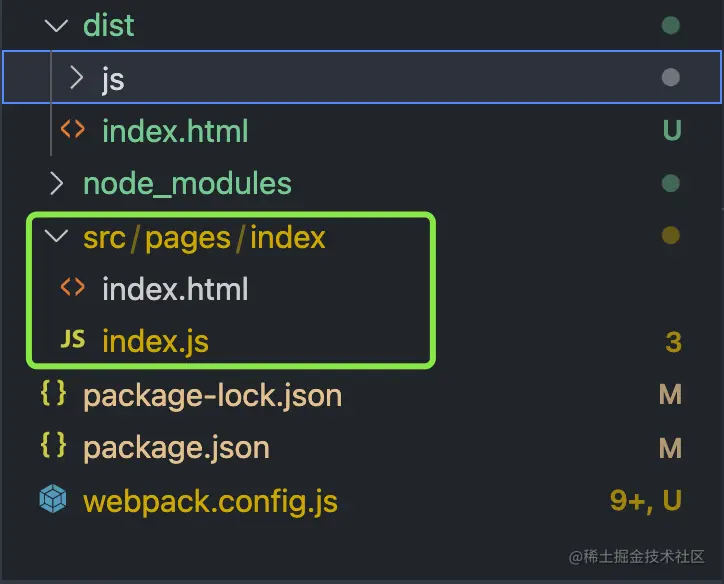Open webpack.config.js file

[x=210, y=499]
